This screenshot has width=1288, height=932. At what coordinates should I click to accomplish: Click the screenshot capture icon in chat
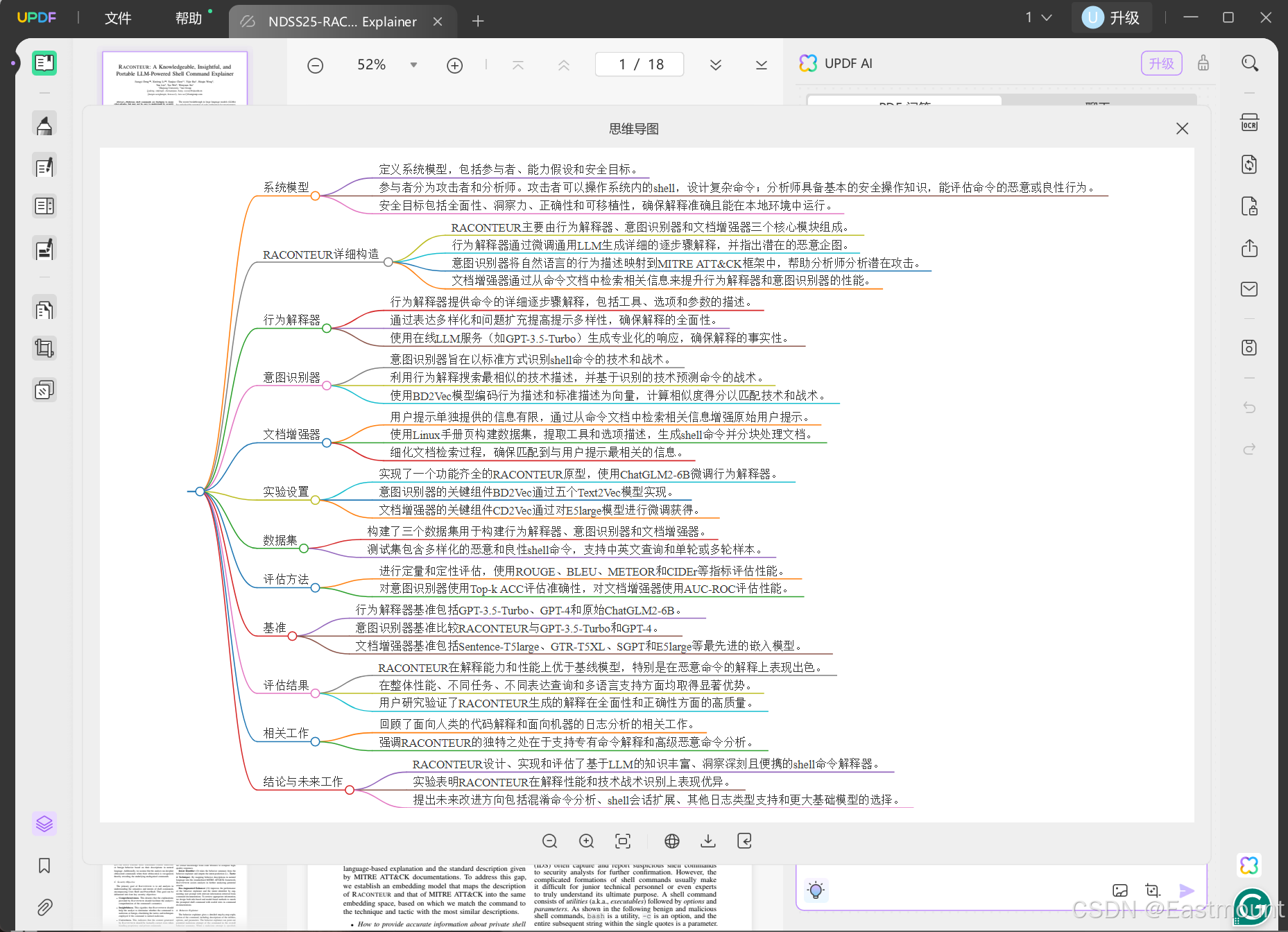coord(1153,890)
